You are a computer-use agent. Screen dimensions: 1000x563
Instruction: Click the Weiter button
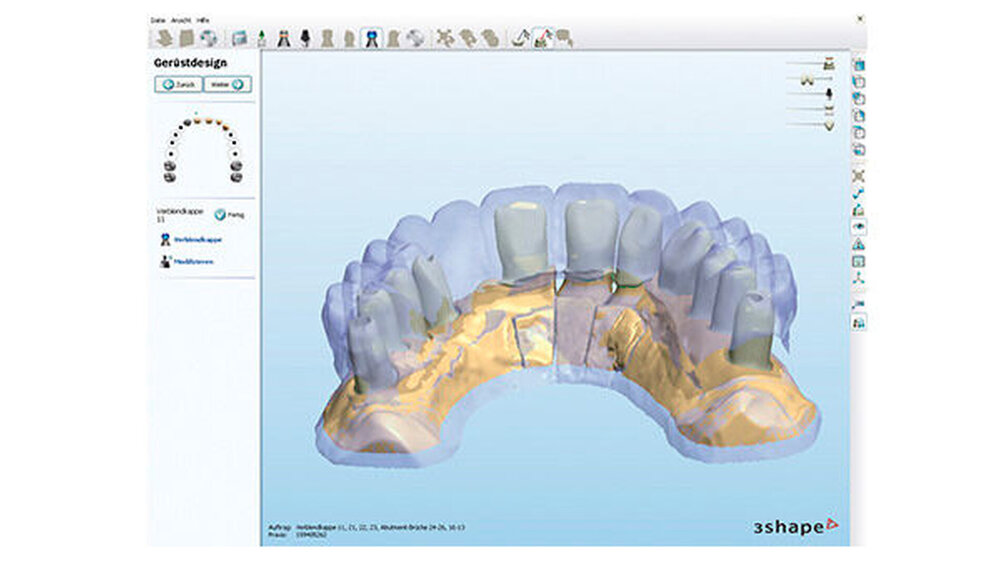226,85
